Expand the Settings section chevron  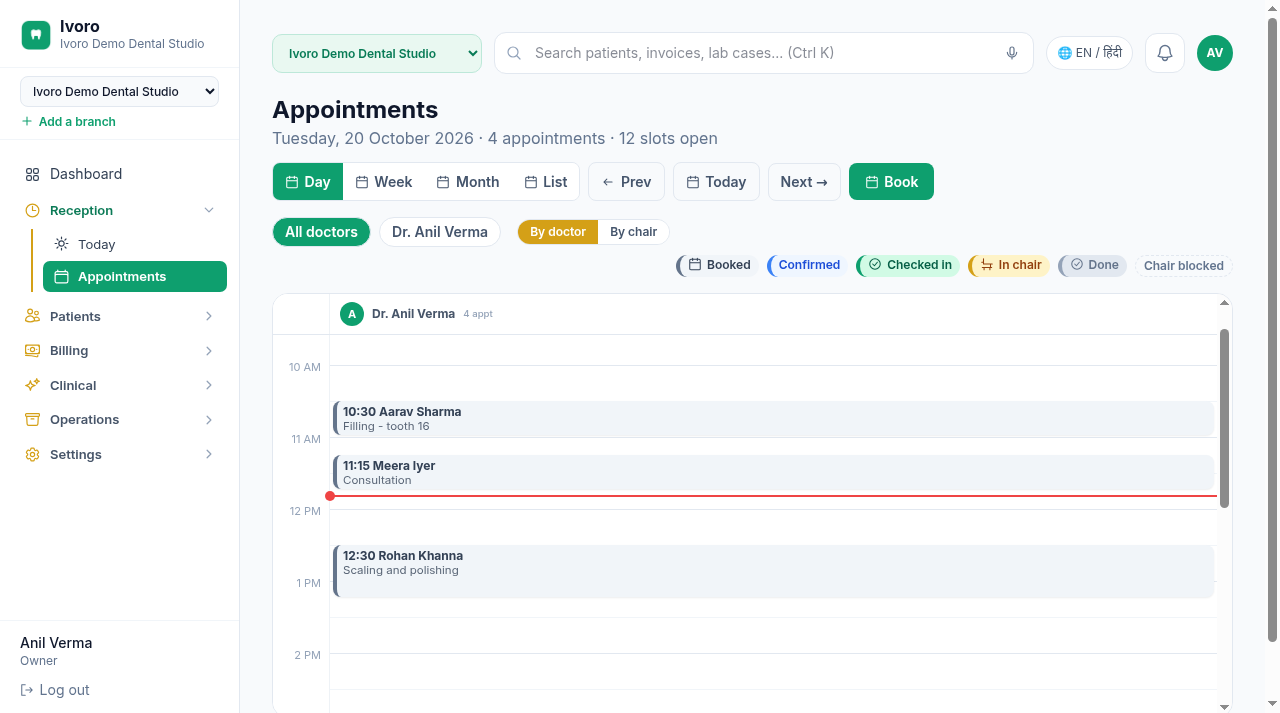209,454
